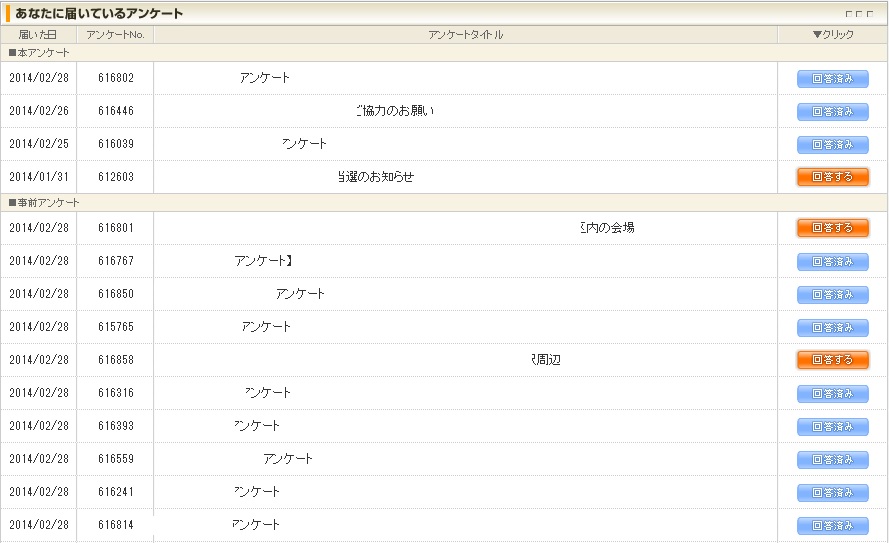Open the アンケート title in row 616241

click(x=257, y=491)
